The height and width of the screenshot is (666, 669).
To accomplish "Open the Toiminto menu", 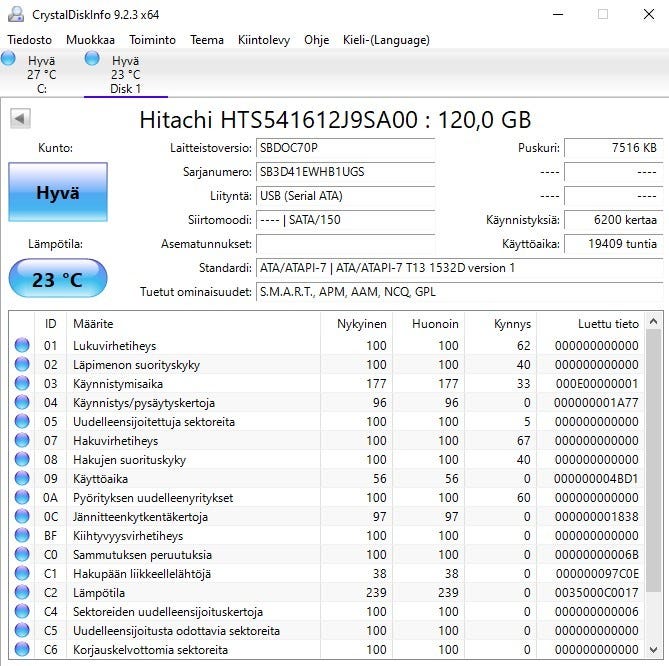I will [x=152, y=40].
